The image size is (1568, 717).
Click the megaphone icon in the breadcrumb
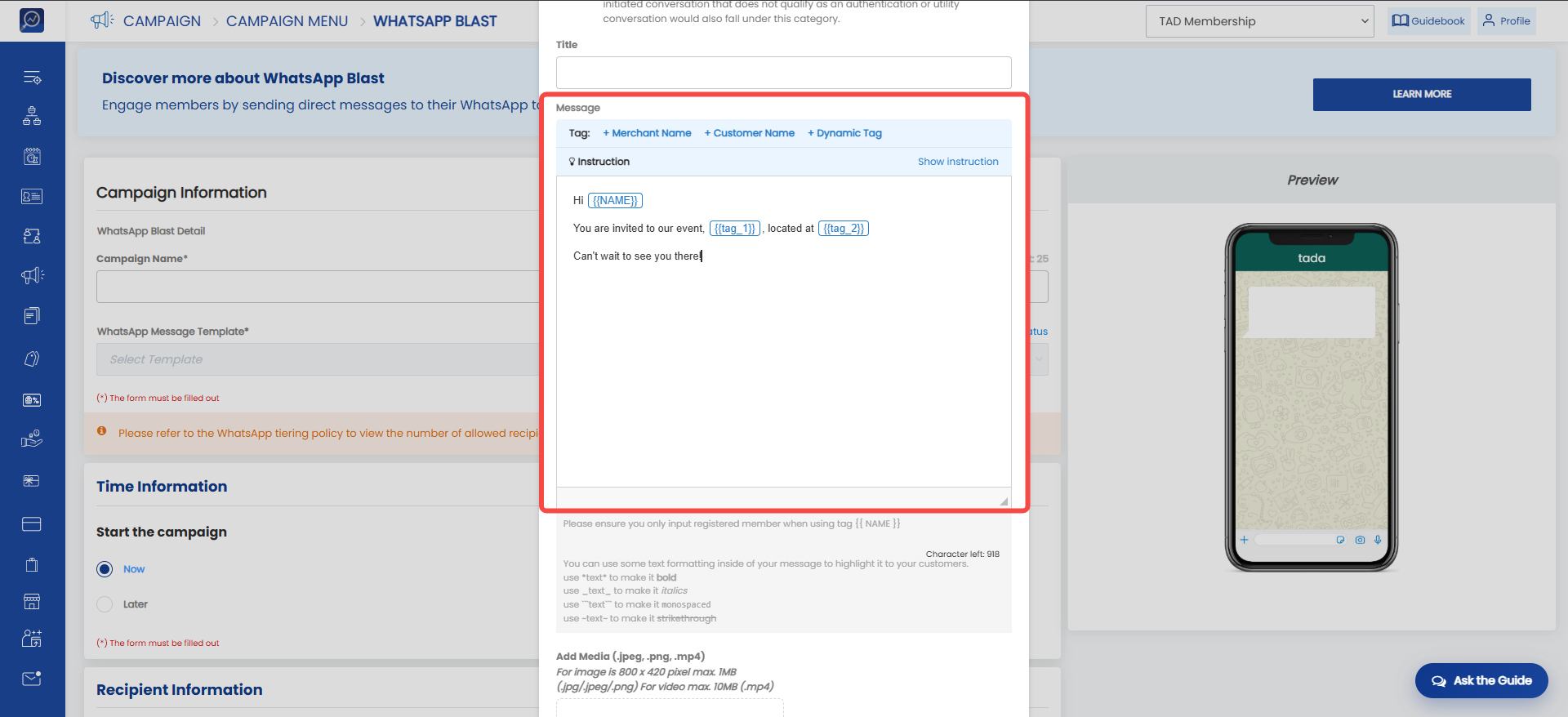pyautogui.click(x=102, y=20)
